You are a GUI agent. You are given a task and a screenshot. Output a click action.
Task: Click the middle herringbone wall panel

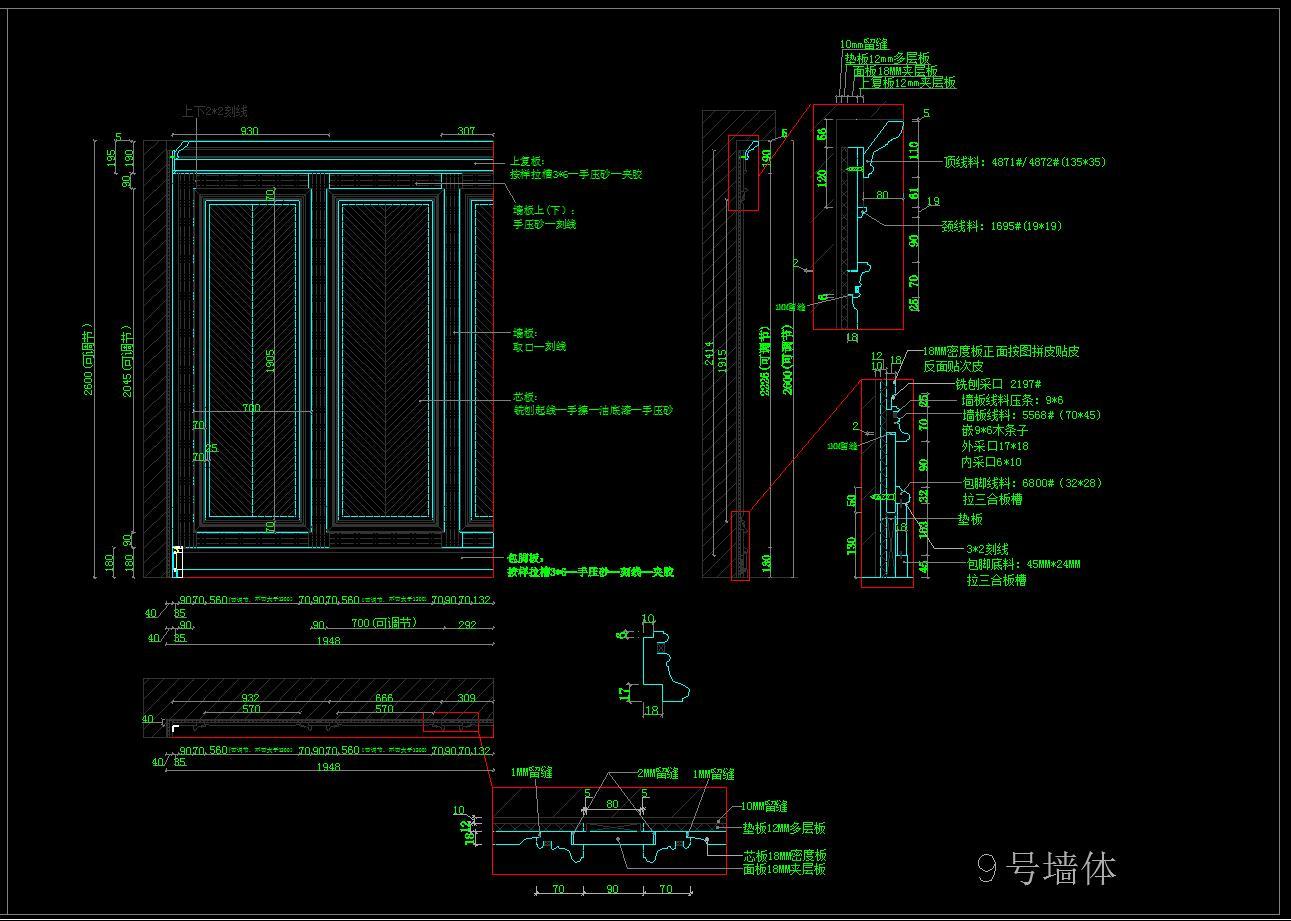point(385,362)
